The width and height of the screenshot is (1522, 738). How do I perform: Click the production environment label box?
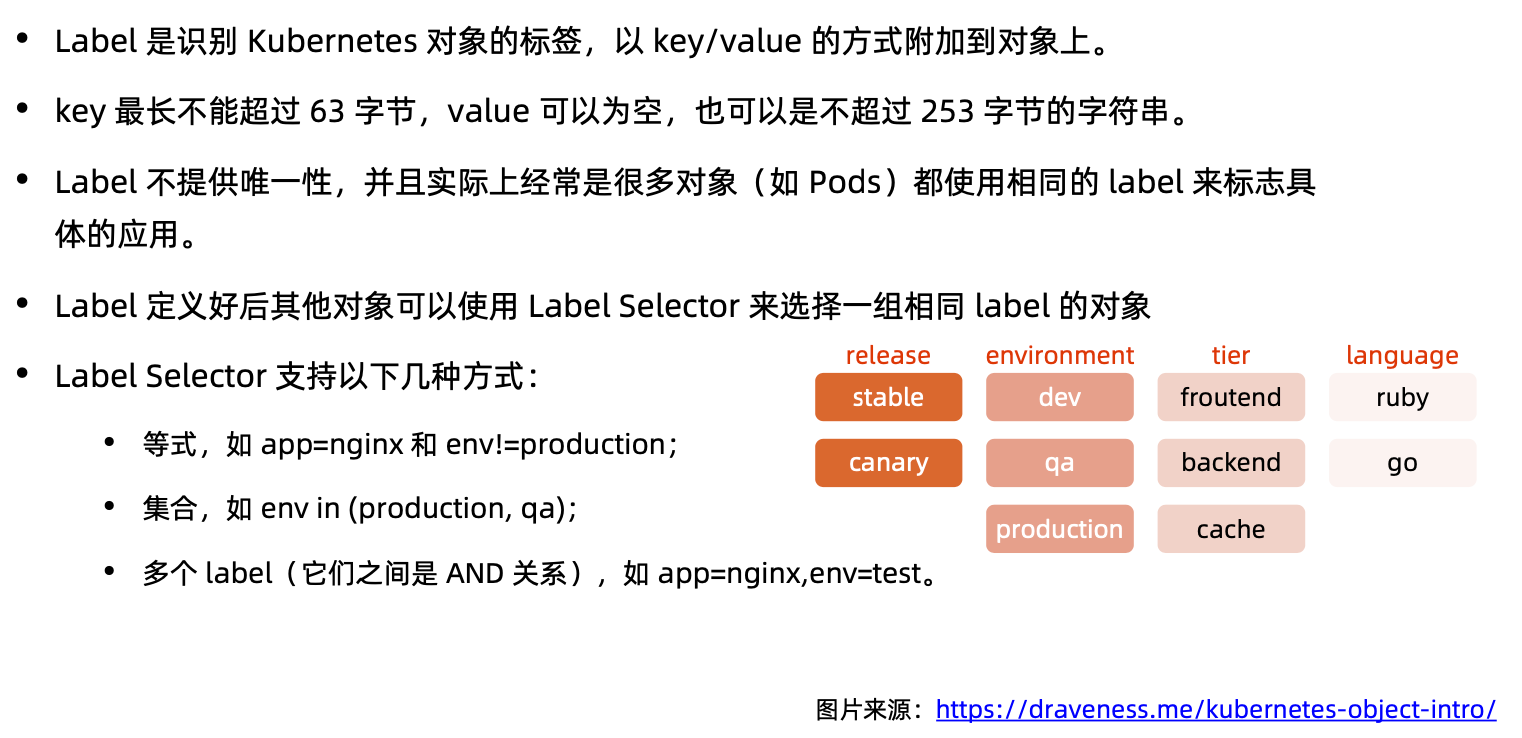click(1059, 529)
